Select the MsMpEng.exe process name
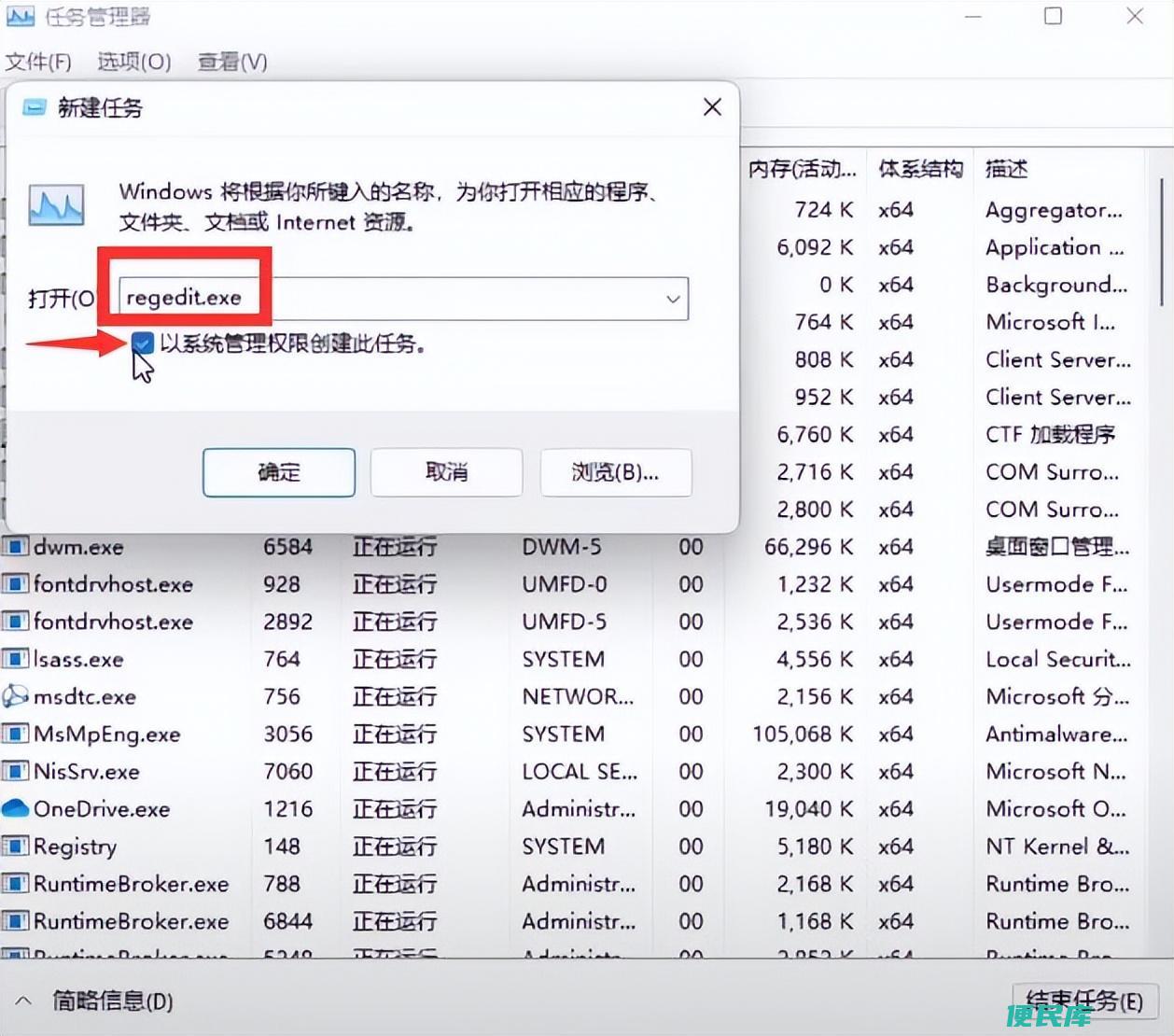1174x1036 pixels. click(107, 734)
